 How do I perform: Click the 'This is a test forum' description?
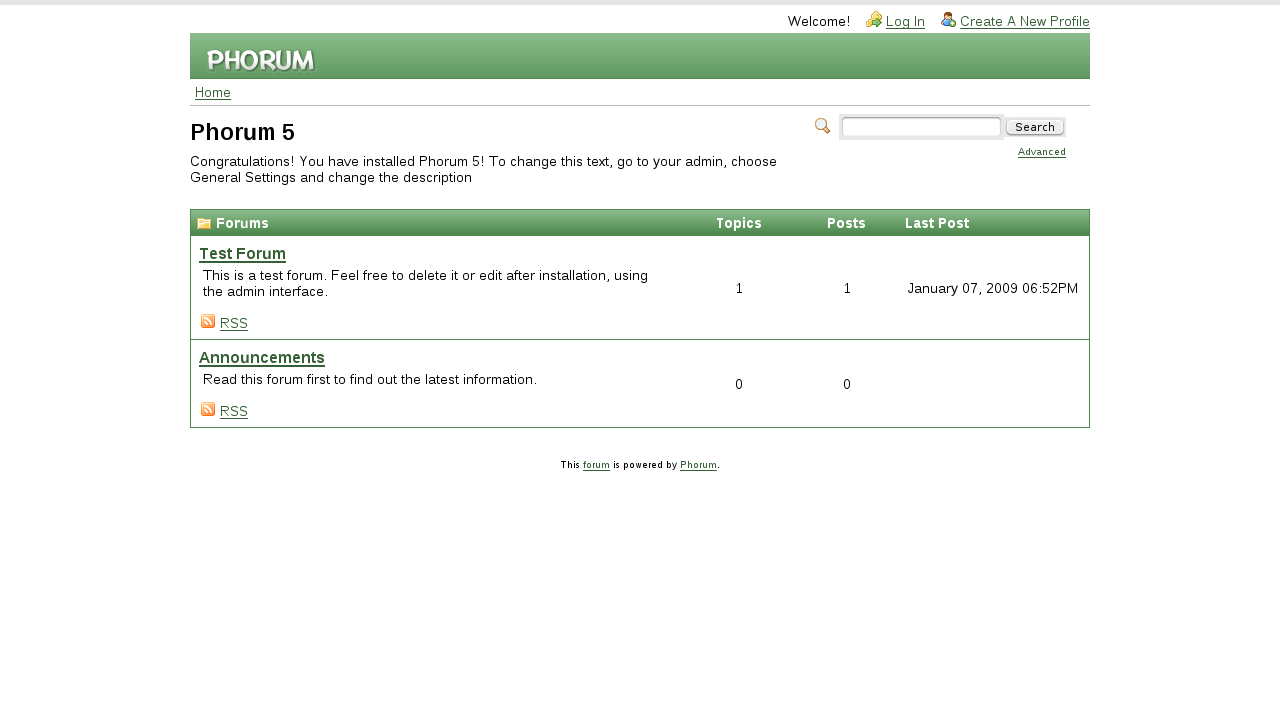pos(425,284)
